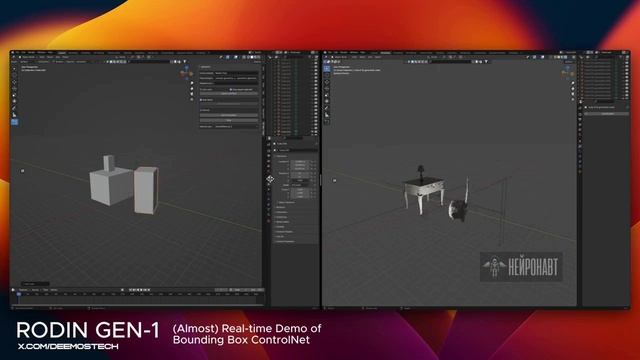Select the Add Cube tool in left Blender window

click(14, 122)
